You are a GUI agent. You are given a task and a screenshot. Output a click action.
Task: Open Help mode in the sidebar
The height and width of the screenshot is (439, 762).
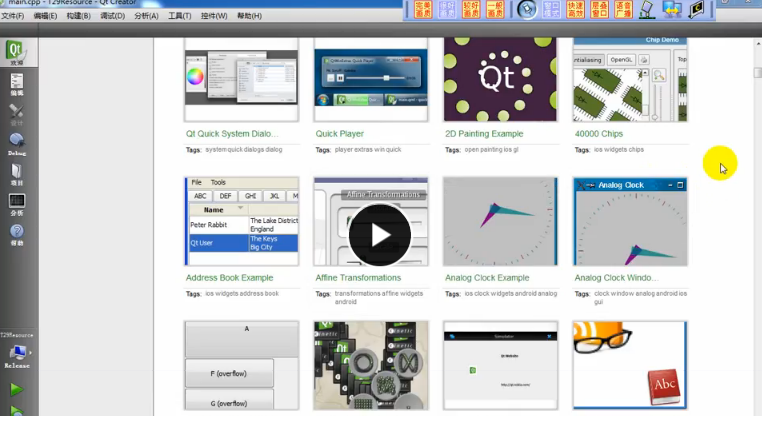tap(16, 235)
